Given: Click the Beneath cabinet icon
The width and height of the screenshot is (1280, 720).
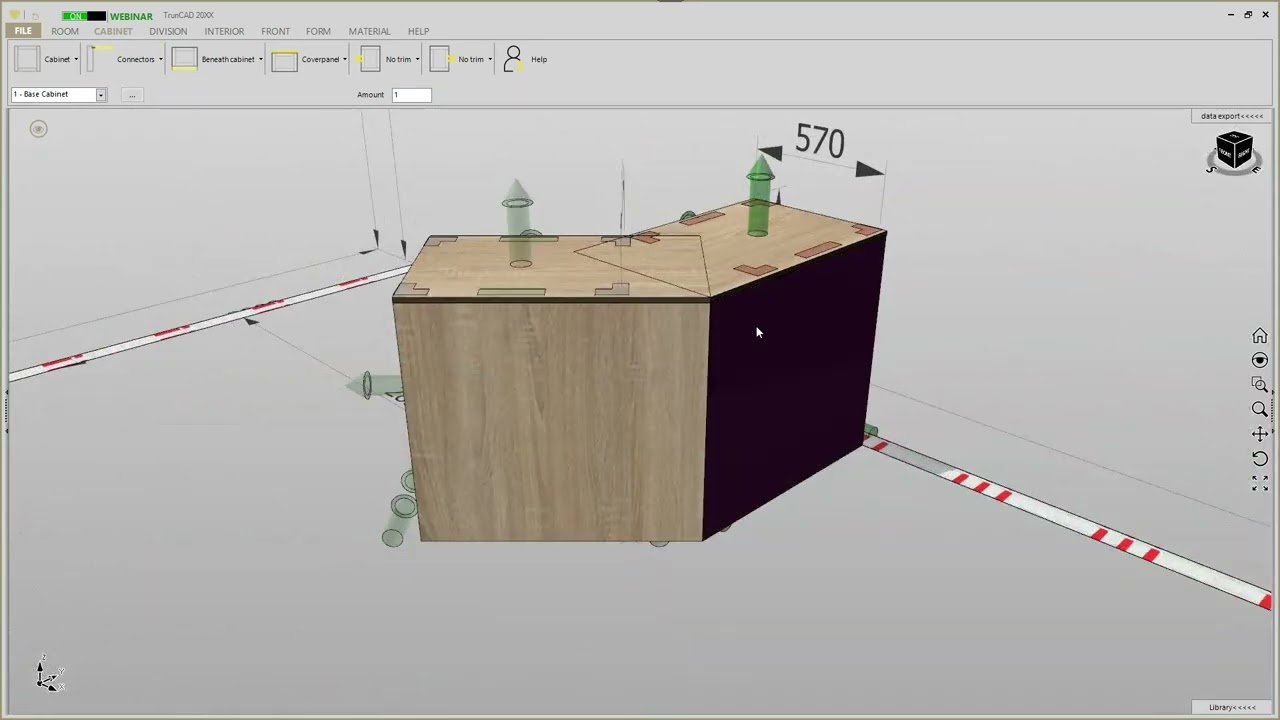Looking at the screenshot, I should (185, 59).
